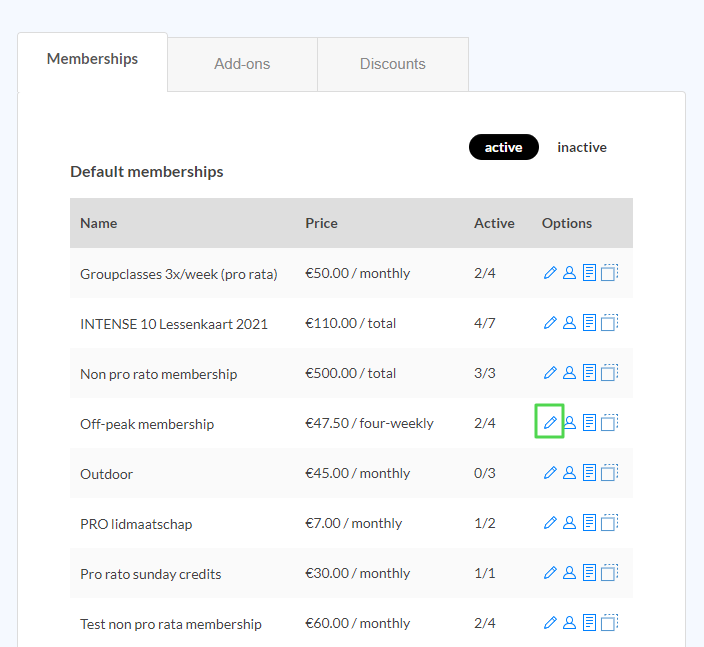Duplicate Pro rato sunday credits membership
The image size is (704, 647).
click(609, 573)
